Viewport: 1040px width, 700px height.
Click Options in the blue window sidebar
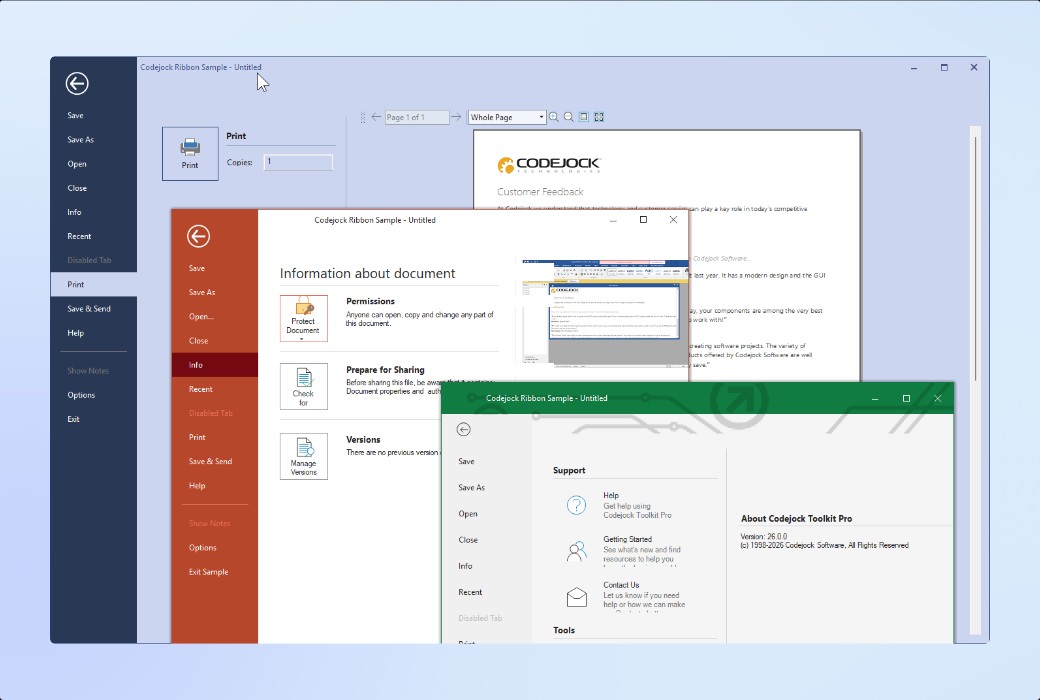click(x=94, y=395)
